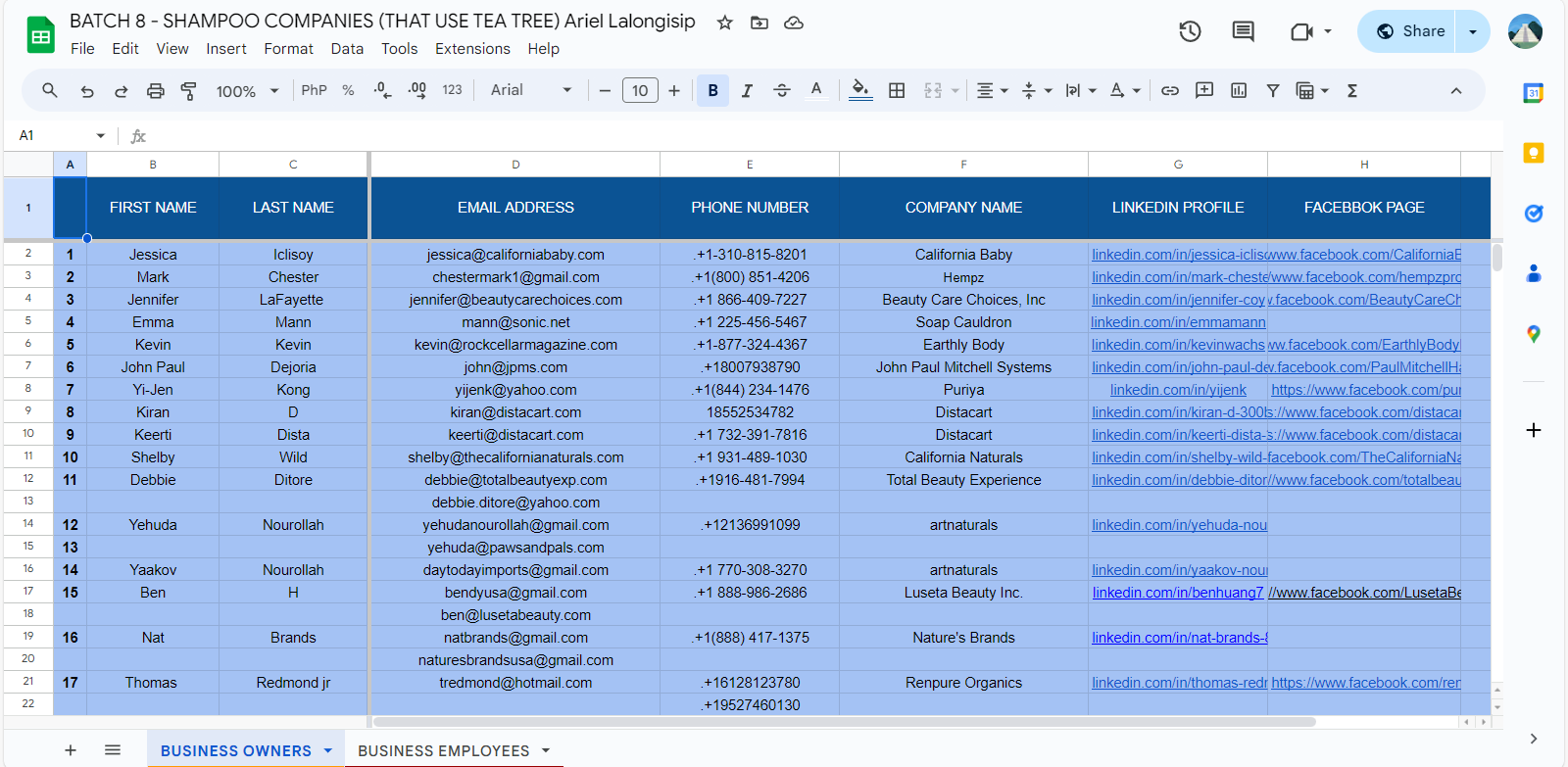Star this spreadsheet
This screenshot has width=1568, height=767.
point(725,23)
